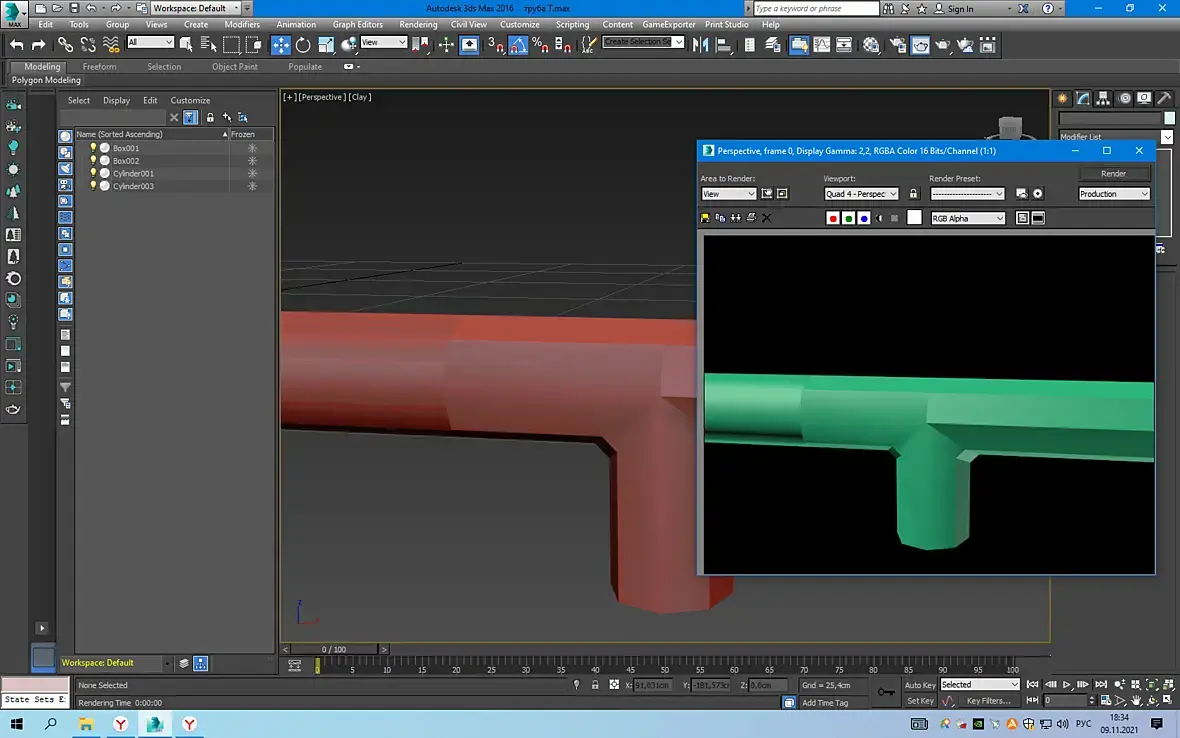1180x738 pixels.
Task: Toggle the red channel in render window
Action: 833,218
